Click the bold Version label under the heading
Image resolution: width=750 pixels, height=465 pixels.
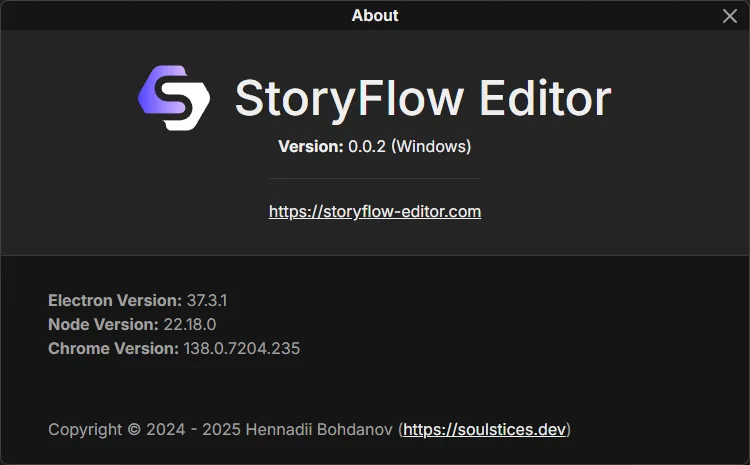tap(310, 146)
